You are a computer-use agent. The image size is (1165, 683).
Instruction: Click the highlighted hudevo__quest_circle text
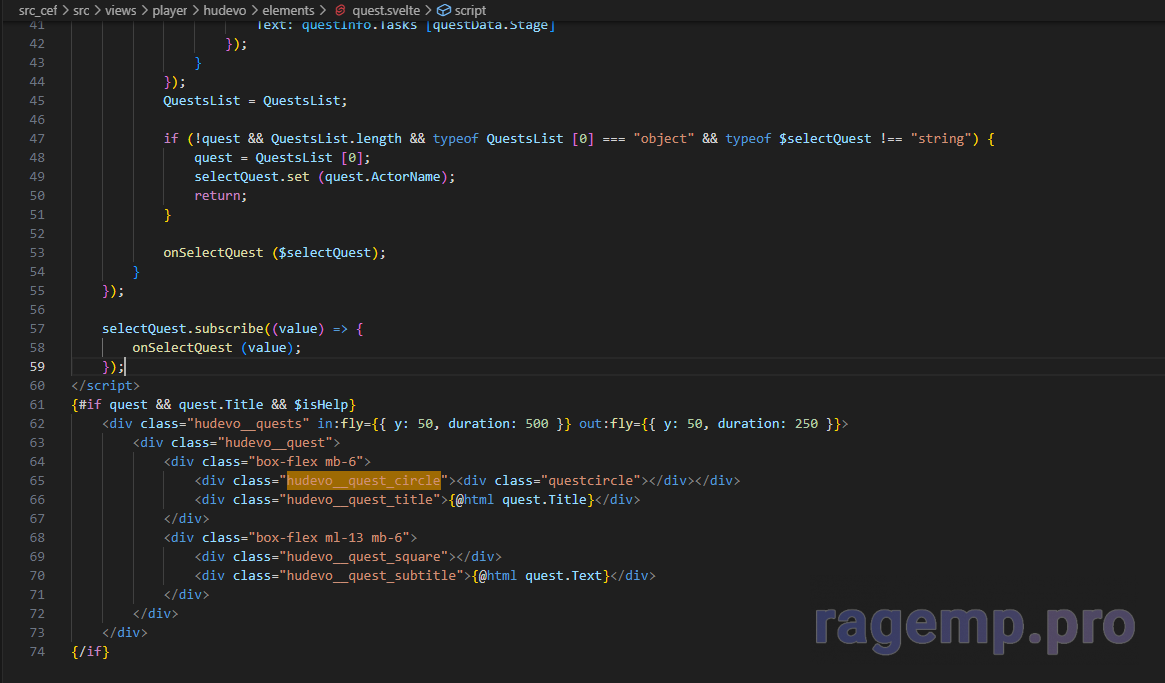pos(363,481)
